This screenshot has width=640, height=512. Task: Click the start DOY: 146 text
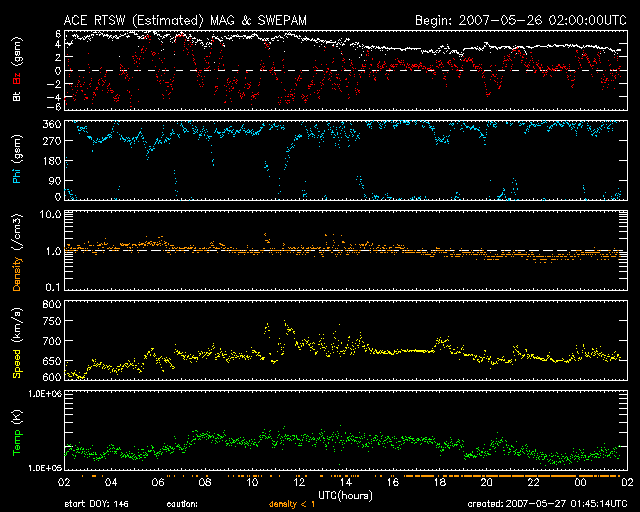pyautogui.click(x=94, y=505)
